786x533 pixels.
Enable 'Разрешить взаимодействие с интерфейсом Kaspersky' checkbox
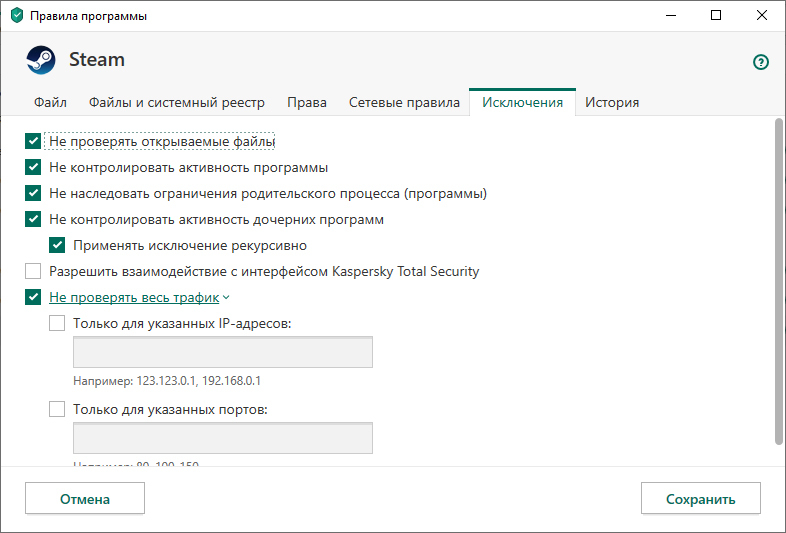pos(33,271)
